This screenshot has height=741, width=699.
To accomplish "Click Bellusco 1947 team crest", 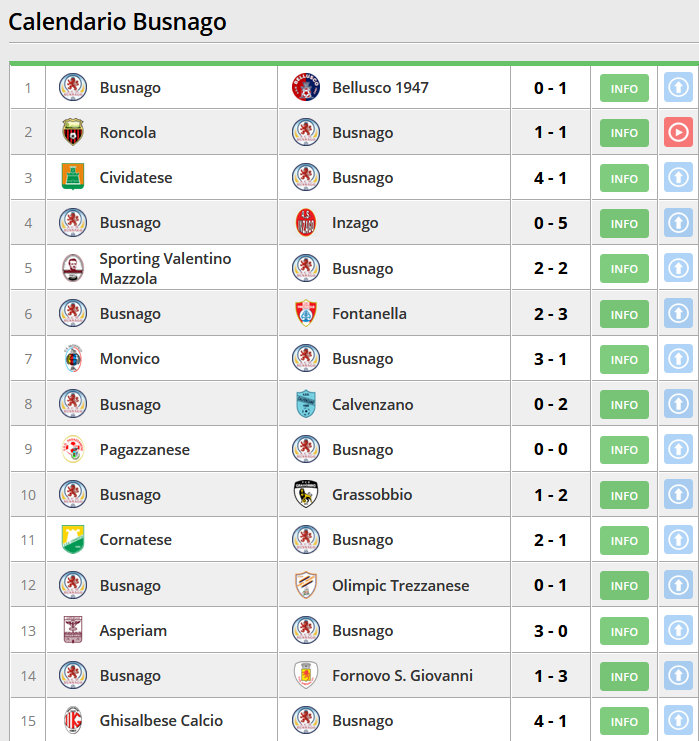I will tap(306, 87).
